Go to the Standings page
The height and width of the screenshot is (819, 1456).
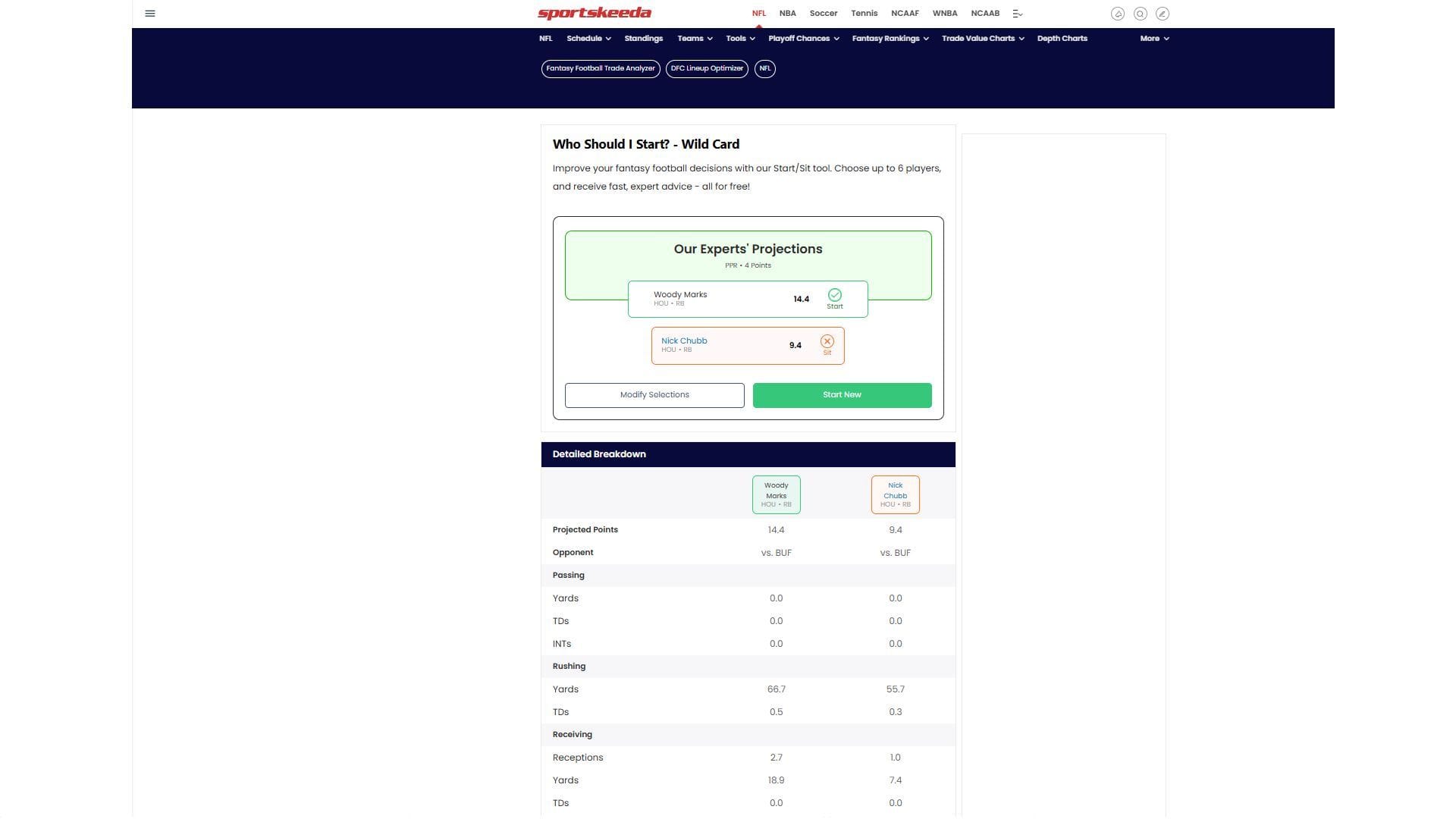click(x=643, y=39)
